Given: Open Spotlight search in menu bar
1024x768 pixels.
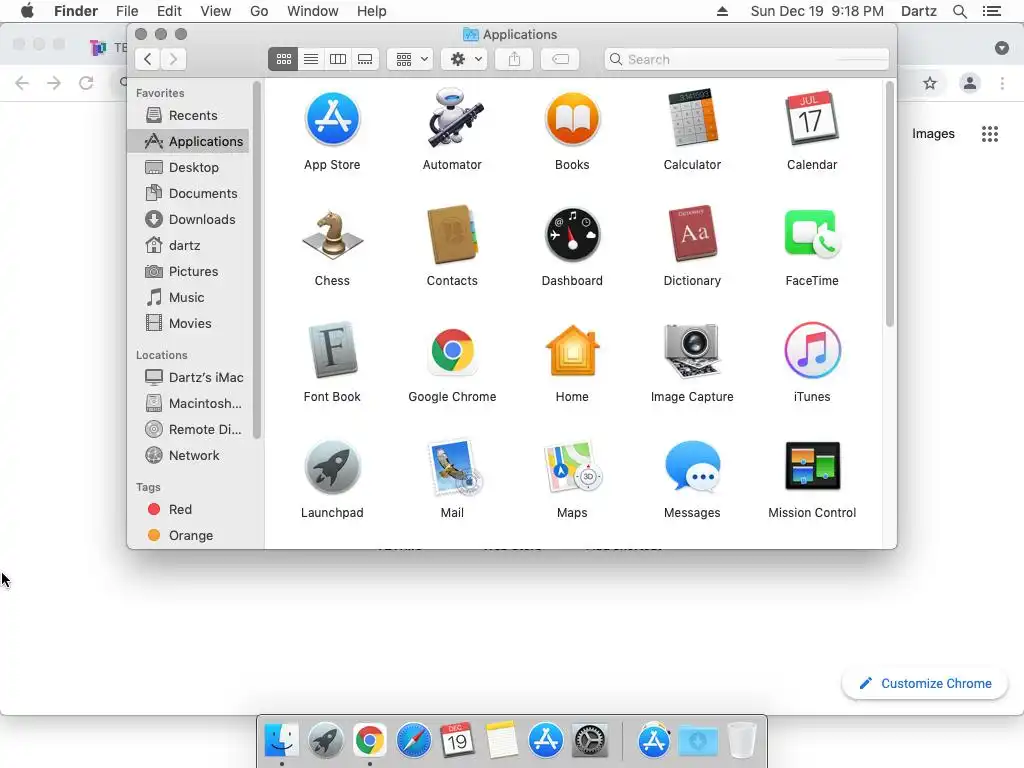Looking at the screenshot, I should tap(959, 11).
